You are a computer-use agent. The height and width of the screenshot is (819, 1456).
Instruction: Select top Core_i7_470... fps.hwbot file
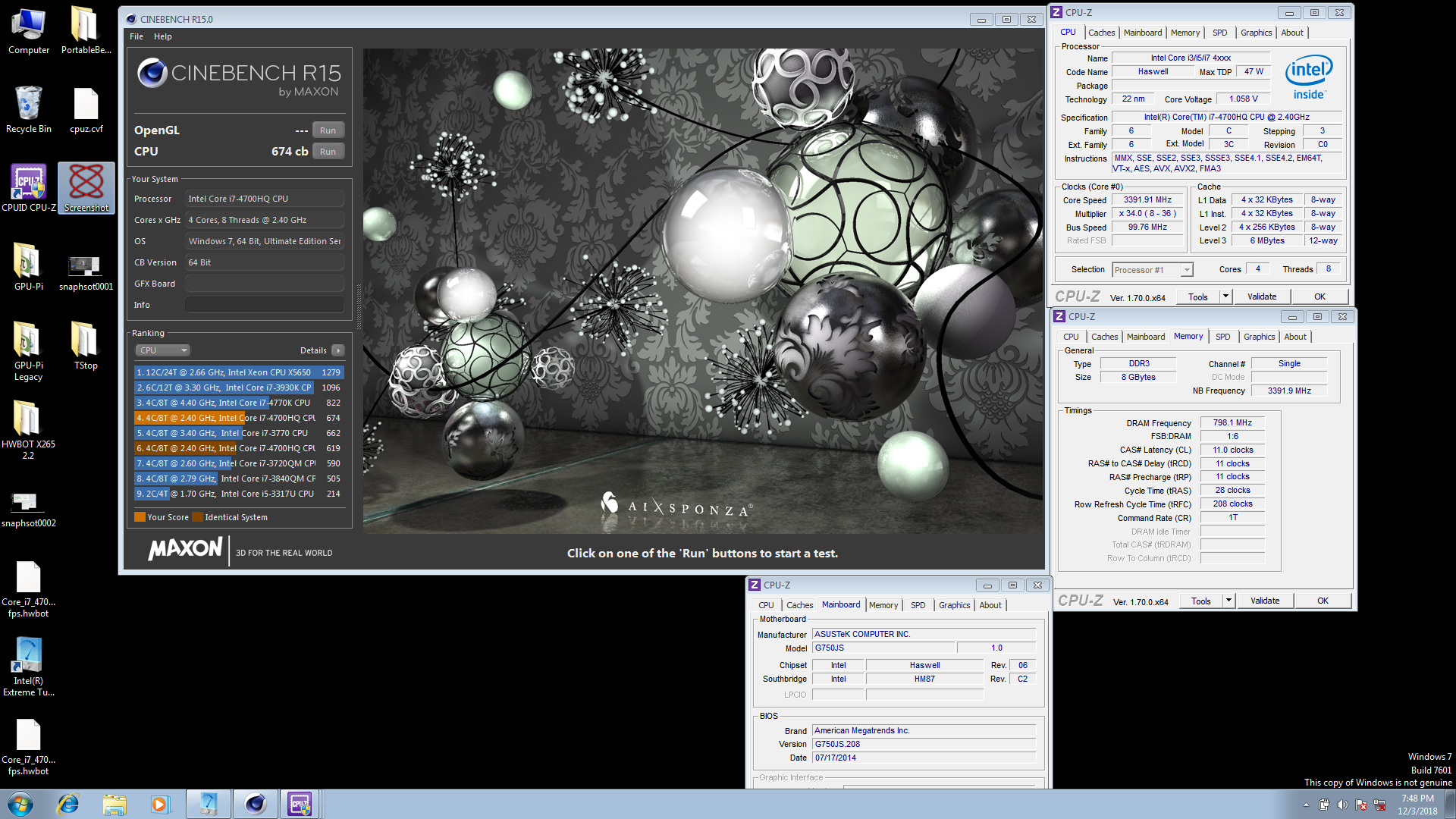29,588
